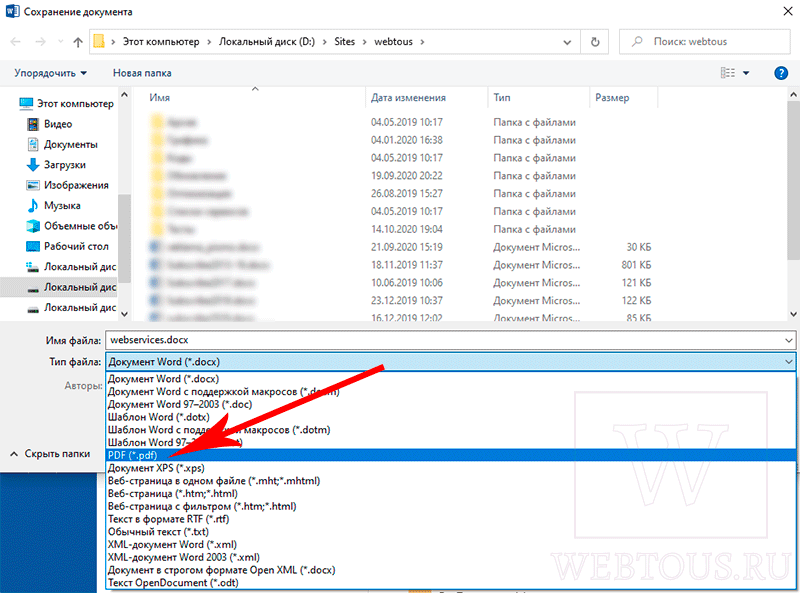Image resolution: width=800 pixels, height=593 pixels.
Task: Select Видео in the navigation pane
Action: tap(57, 124)
